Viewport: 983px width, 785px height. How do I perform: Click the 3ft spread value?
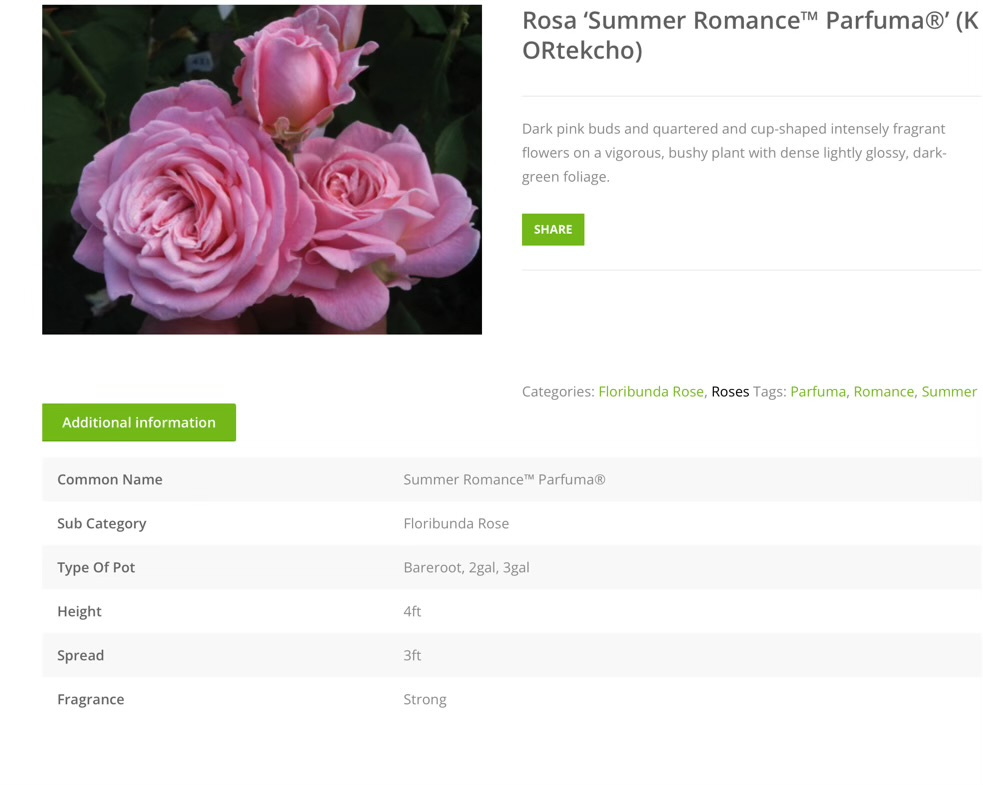[412, 656]
